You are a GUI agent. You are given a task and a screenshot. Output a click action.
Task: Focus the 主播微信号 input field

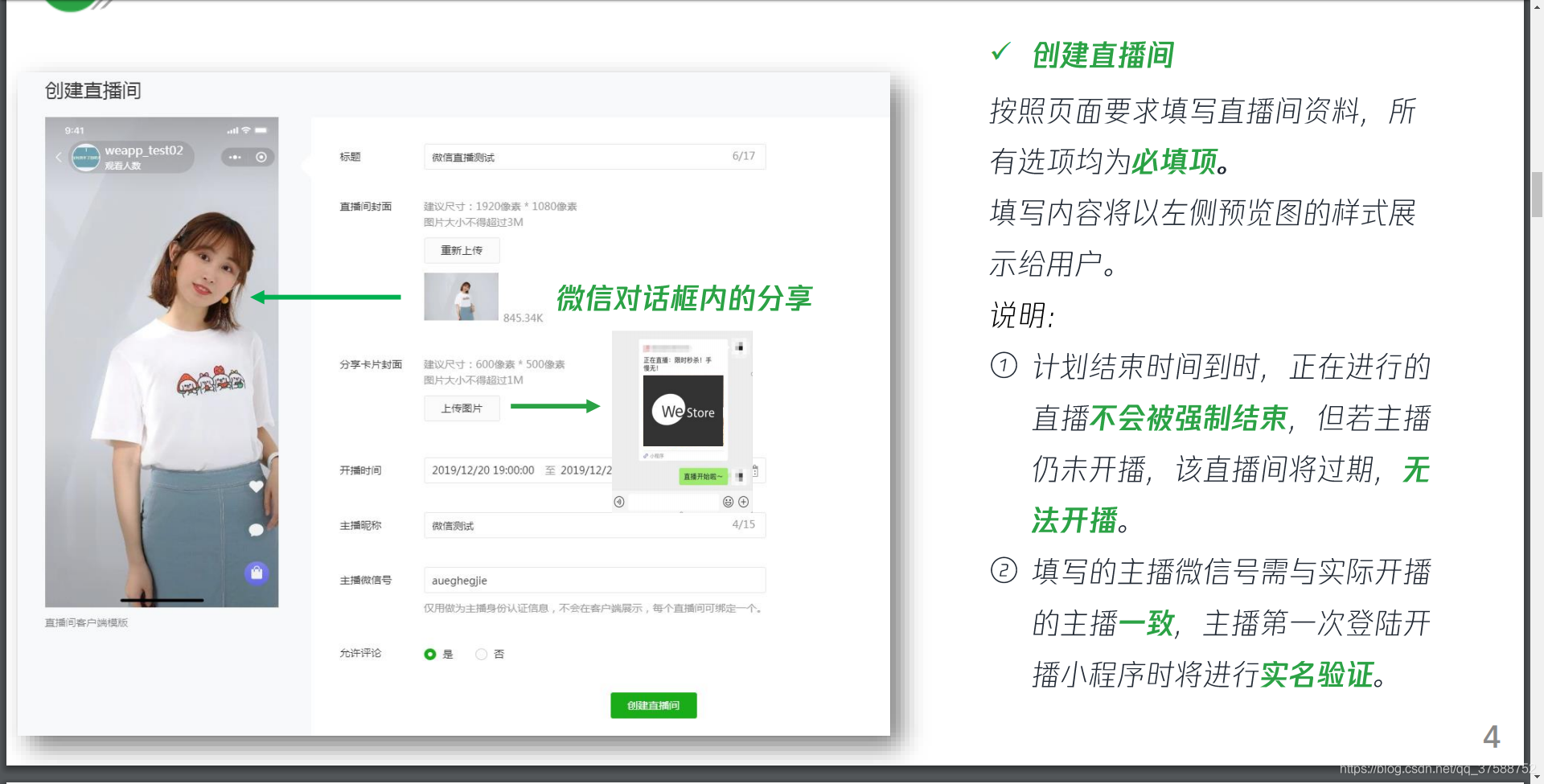[x=594, y=580]
